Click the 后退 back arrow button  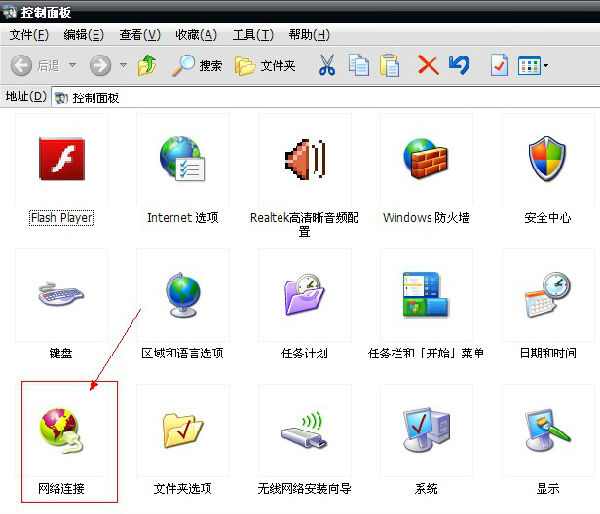(x=35, y=65)
